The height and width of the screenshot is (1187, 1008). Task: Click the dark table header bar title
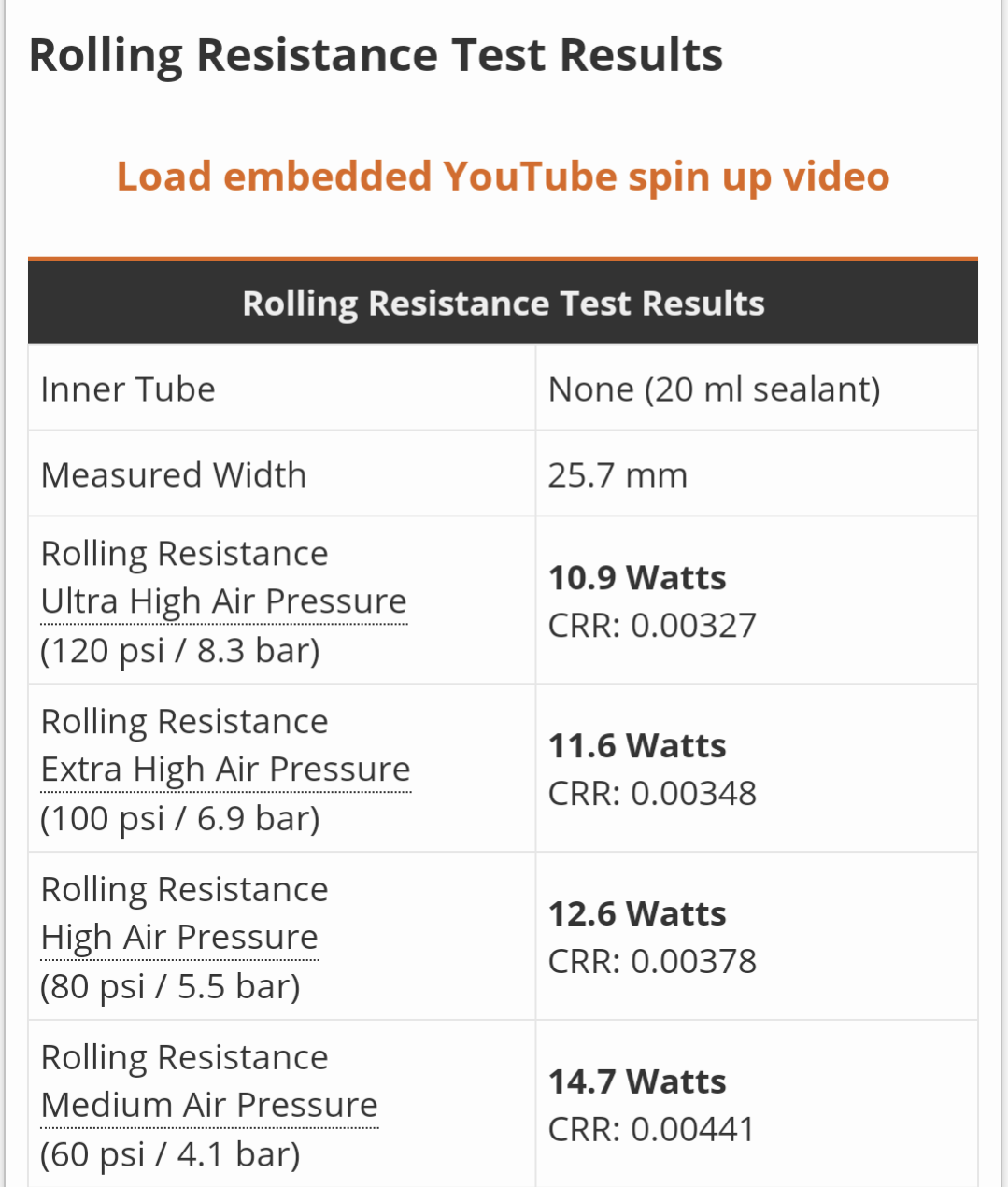coord(503,303)
